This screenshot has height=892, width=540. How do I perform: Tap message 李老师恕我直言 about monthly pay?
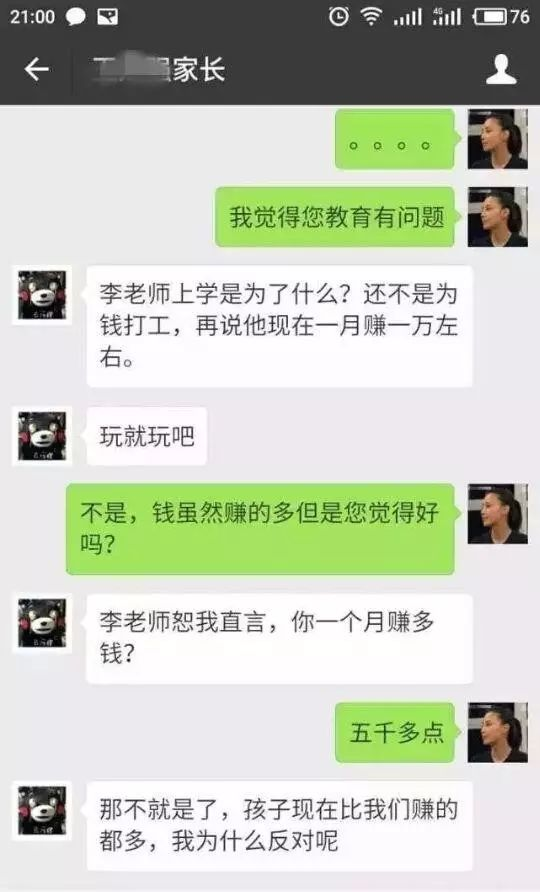point(279,638)
